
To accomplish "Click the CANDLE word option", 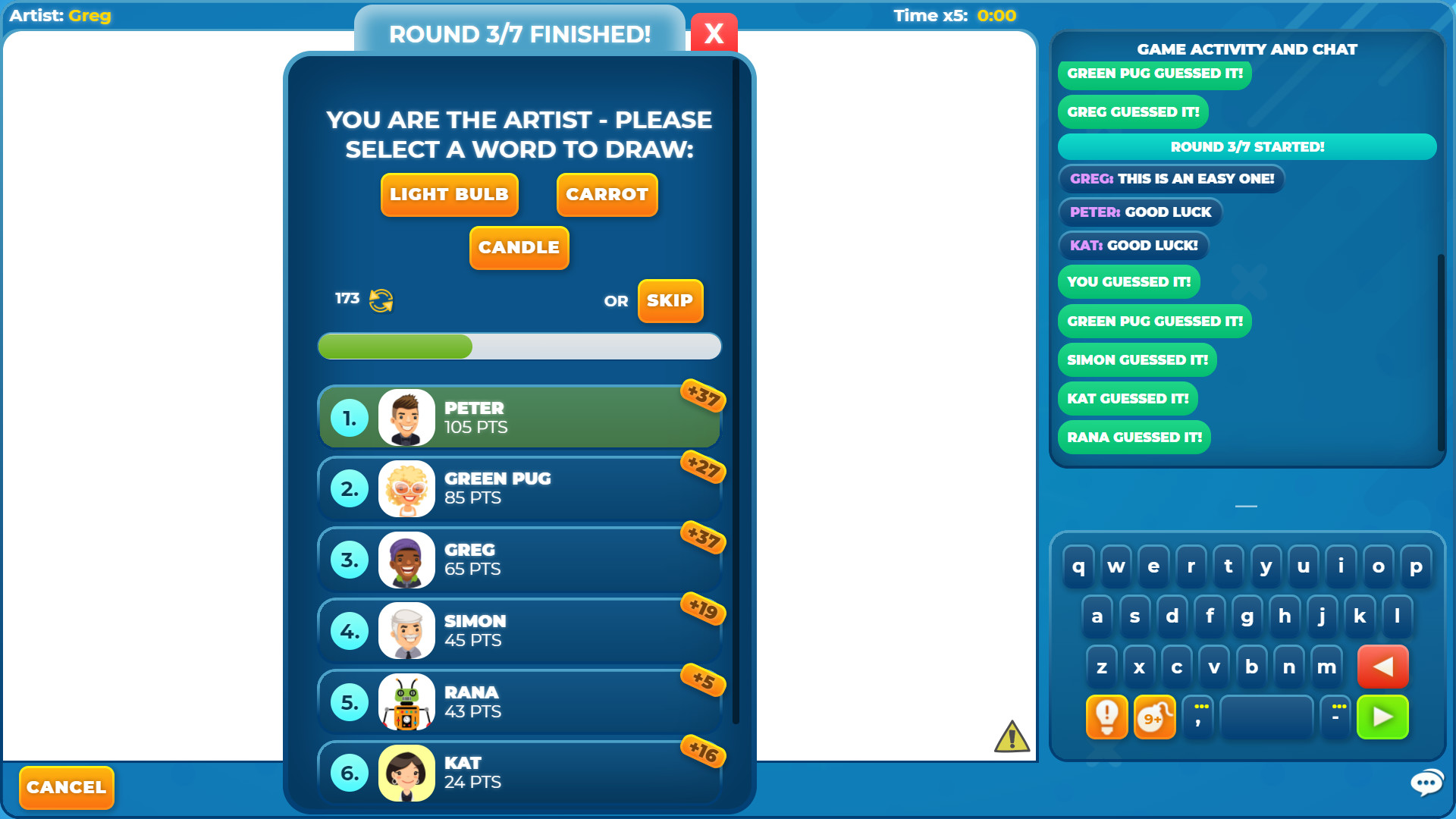I will click(x=517, y=247).
